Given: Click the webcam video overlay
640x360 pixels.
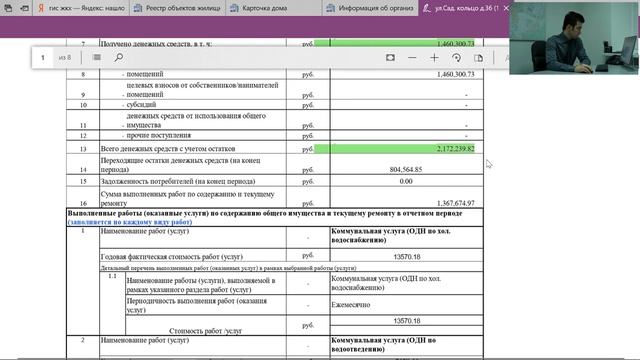Looking at the screenshot, I should point(574,38).
